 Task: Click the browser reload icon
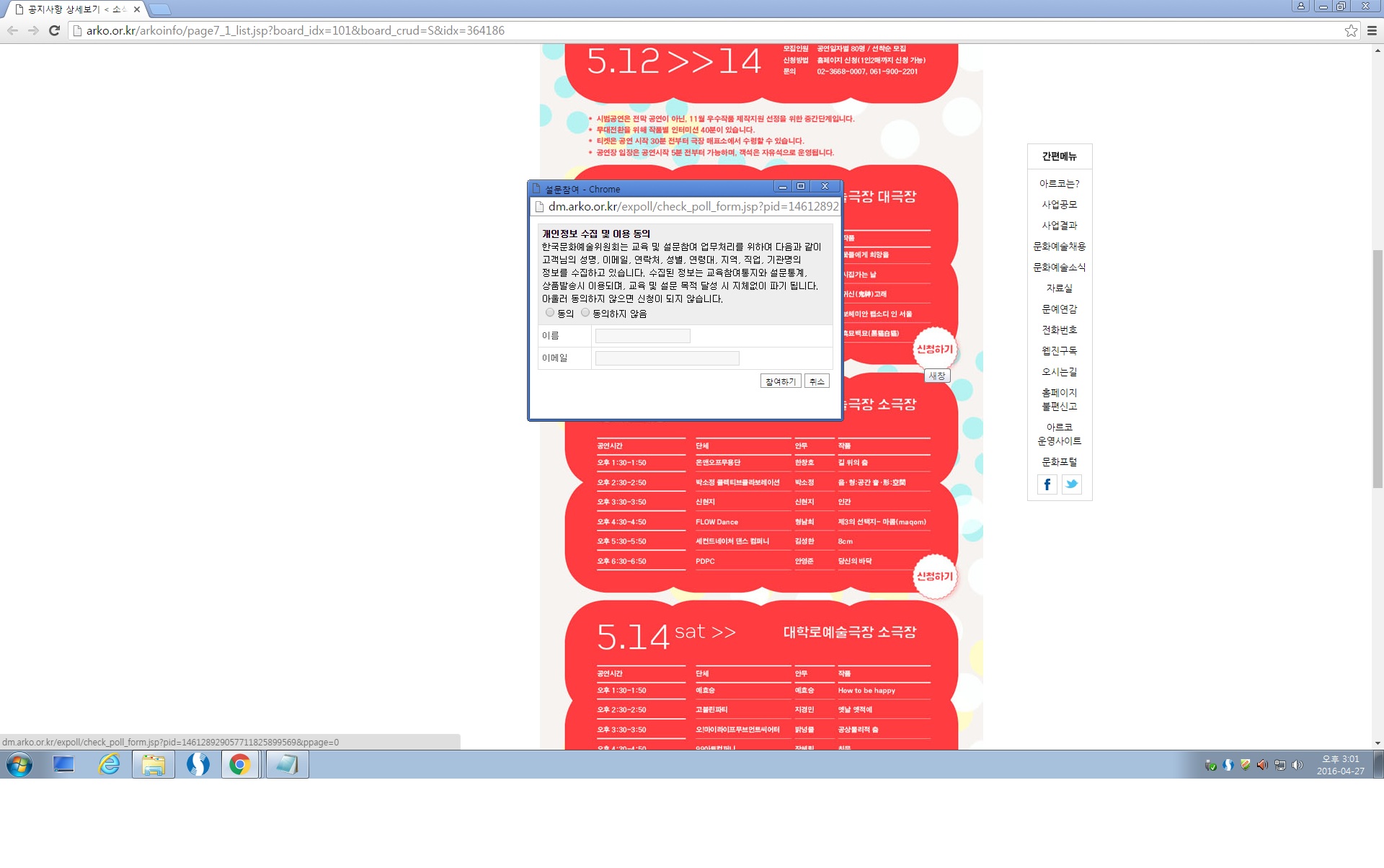point(54,30)
